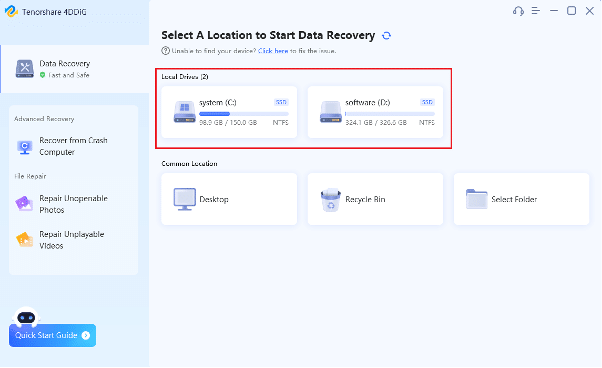Click the Desktop monitor icon
This screenshot has height=368, width=602.
[184, 199]
